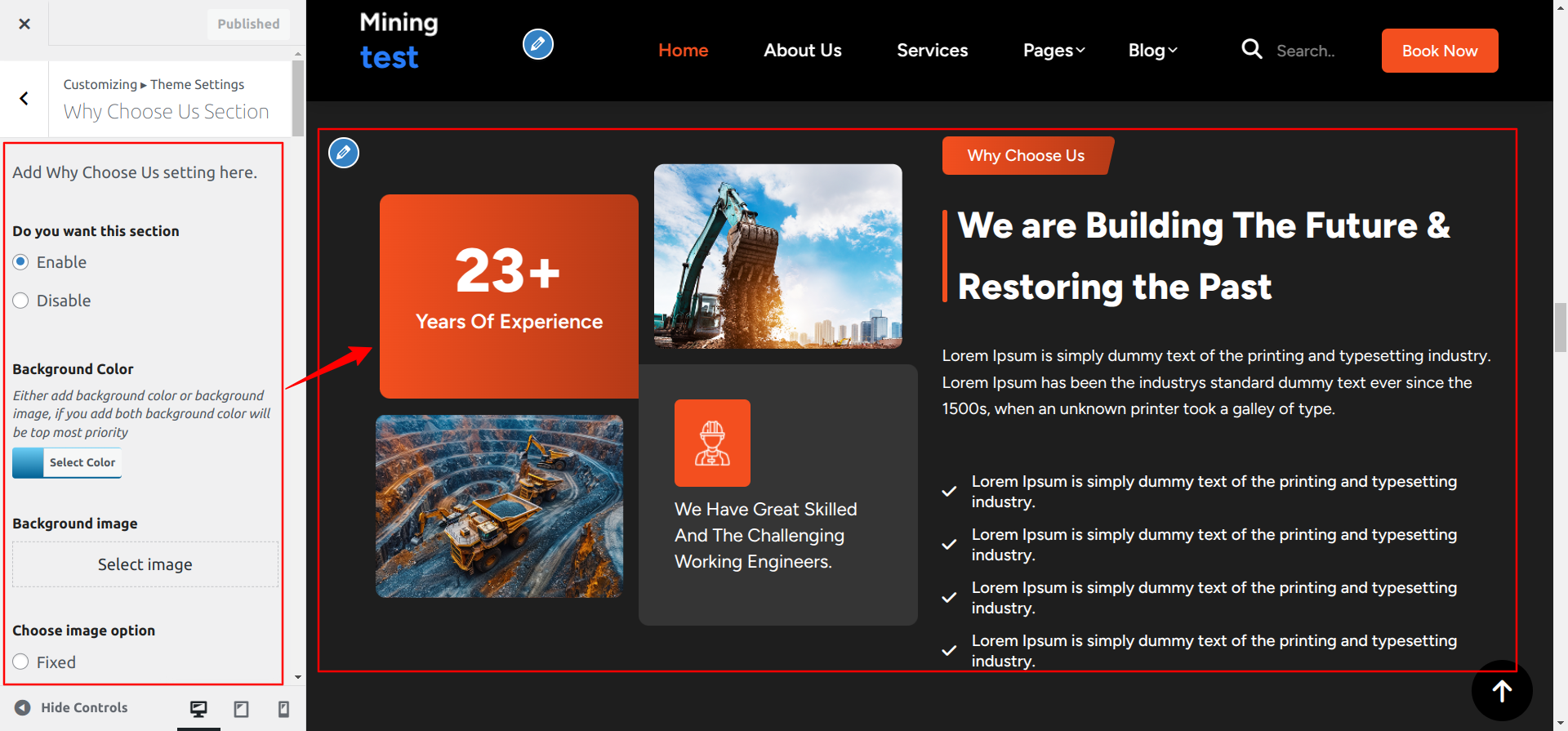This screenshot has height=731, width=1568.
Task: Click the edit pencil beside the site title
Action: pos(537,44)
